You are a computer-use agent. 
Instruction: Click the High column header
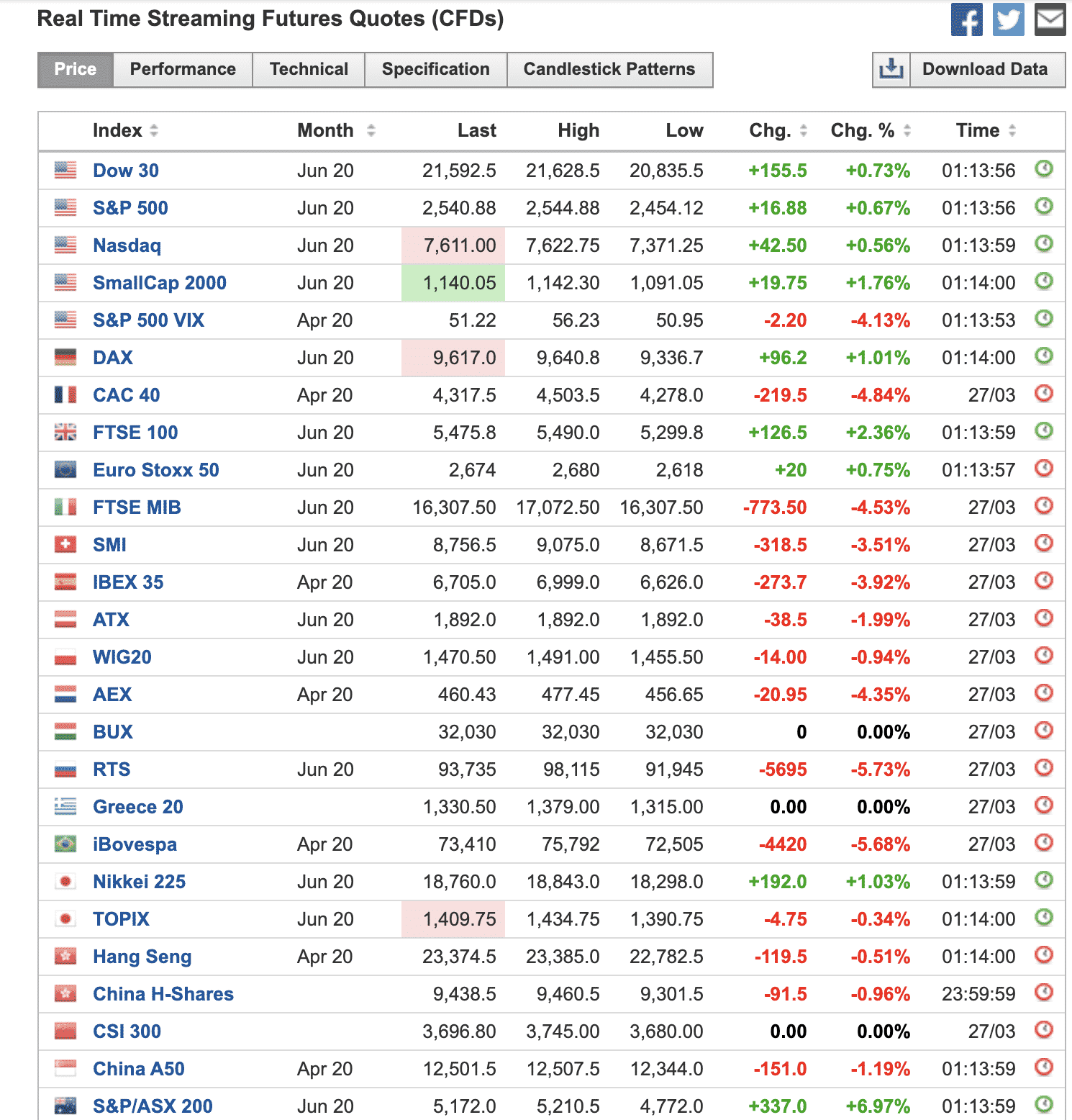tap(578, 130)
